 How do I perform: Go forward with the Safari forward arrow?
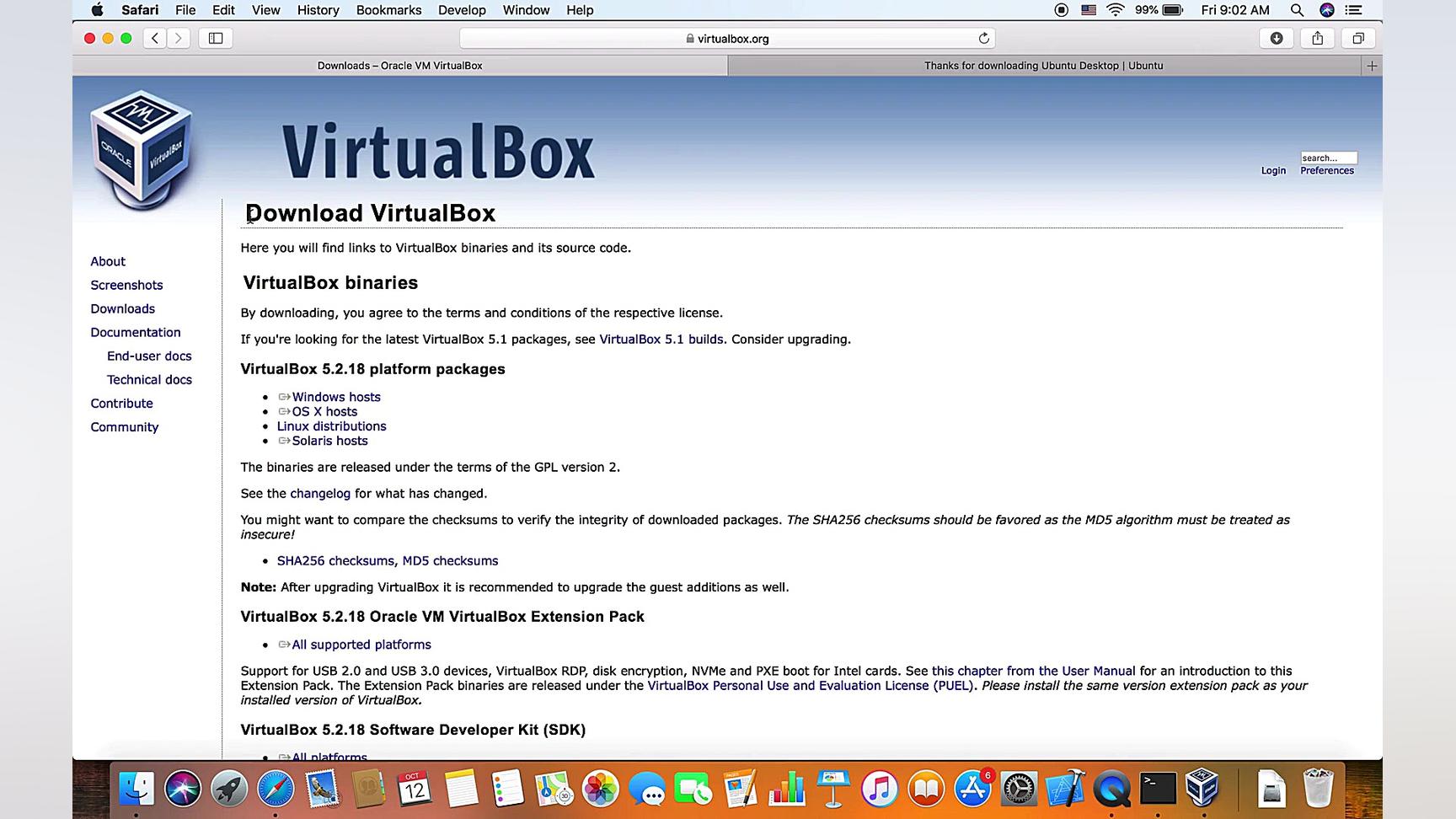tap(179, 38)
